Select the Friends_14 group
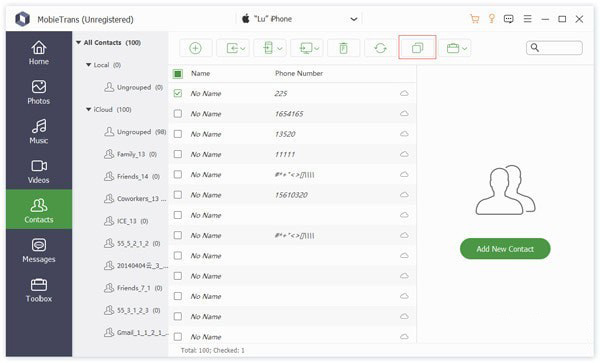Viewport: 600px width, 363px height. (132, 176)
